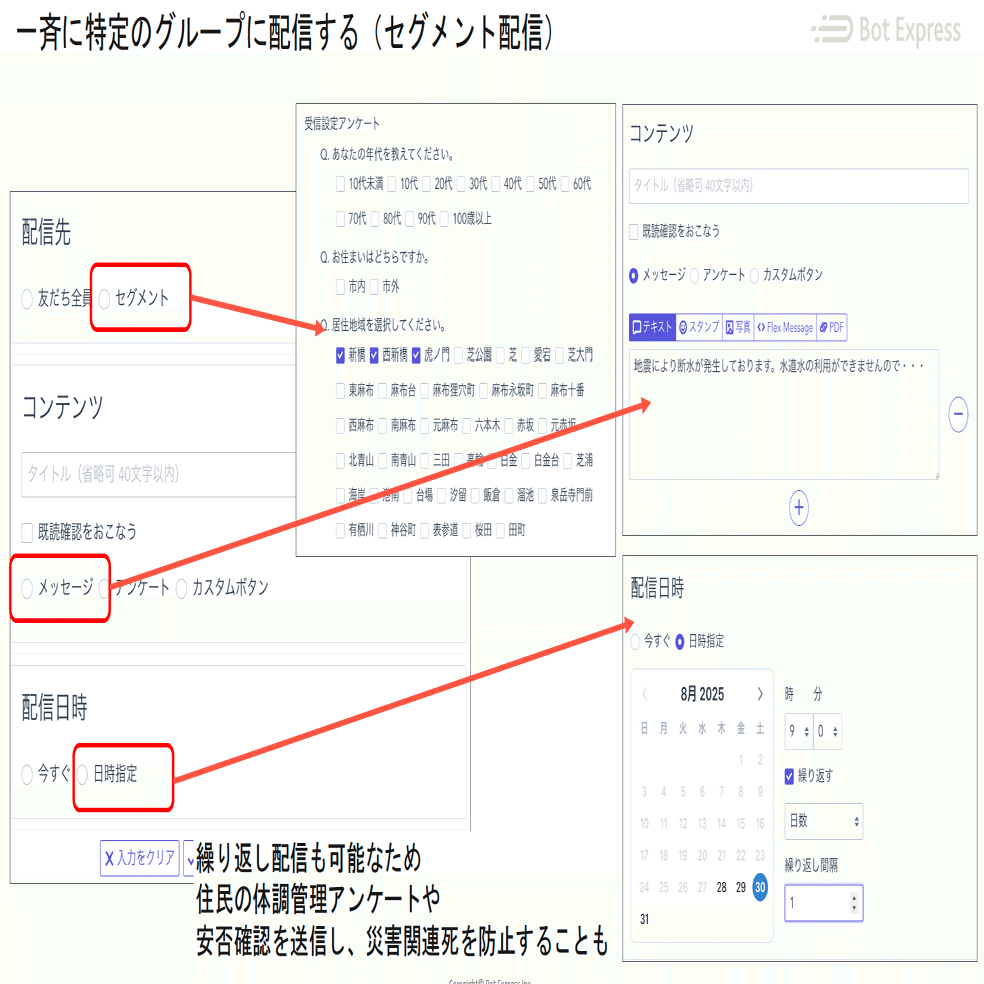984x984 pixels.
Task: Click the plus icon to add content
Action: coord(798,508)
